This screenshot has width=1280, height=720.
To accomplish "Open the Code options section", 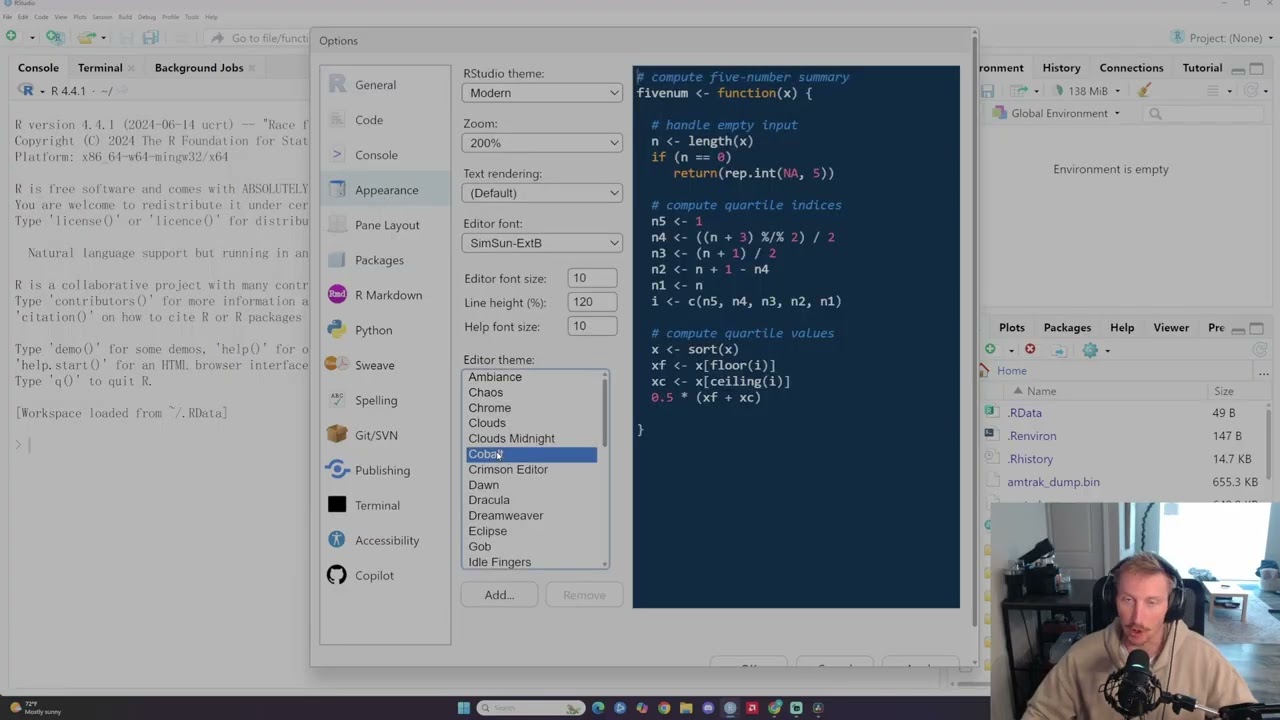I will pos(385,120).
